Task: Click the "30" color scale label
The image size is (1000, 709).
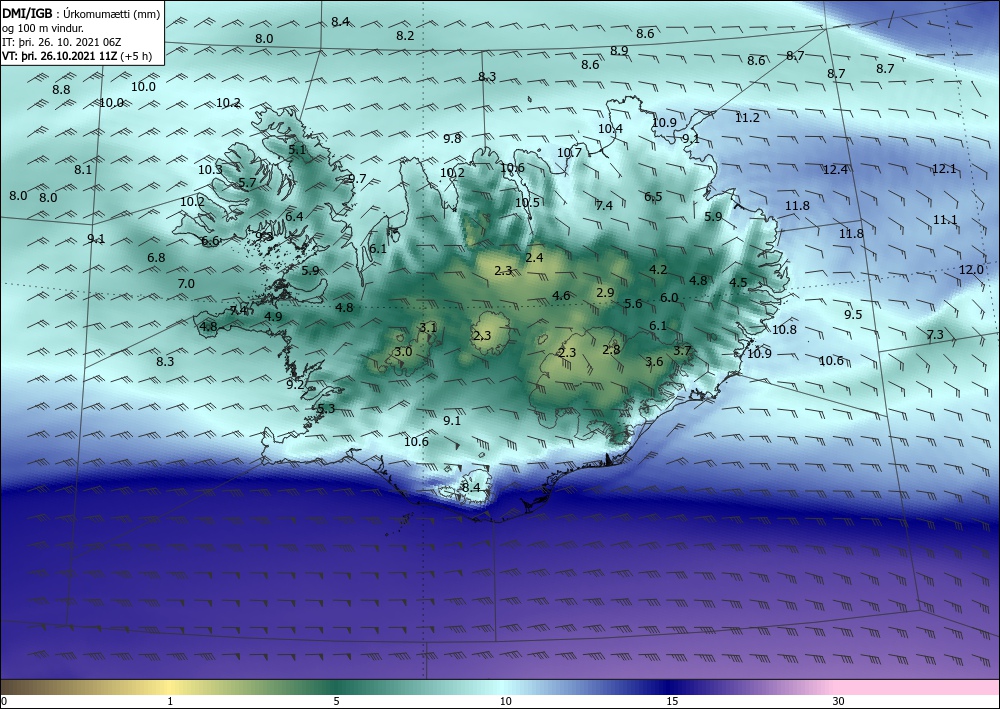Action: click(x=839, y=702)
